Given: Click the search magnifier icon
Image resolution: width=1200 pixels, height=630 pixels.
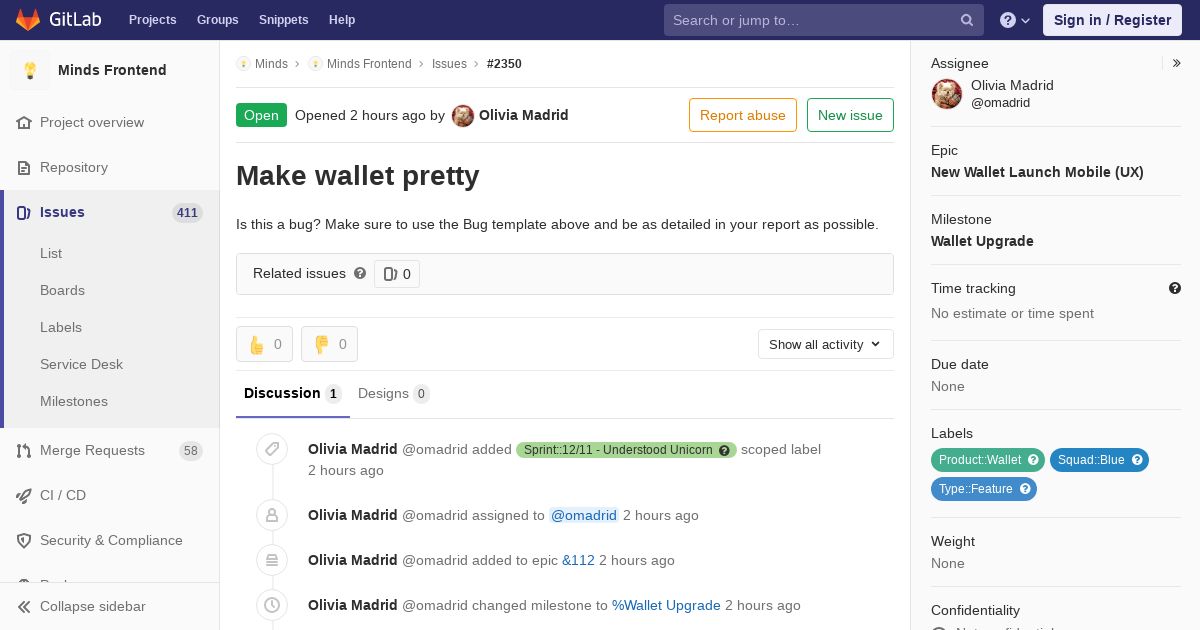Looking at the screenshot, I should [x=967, y=20].
